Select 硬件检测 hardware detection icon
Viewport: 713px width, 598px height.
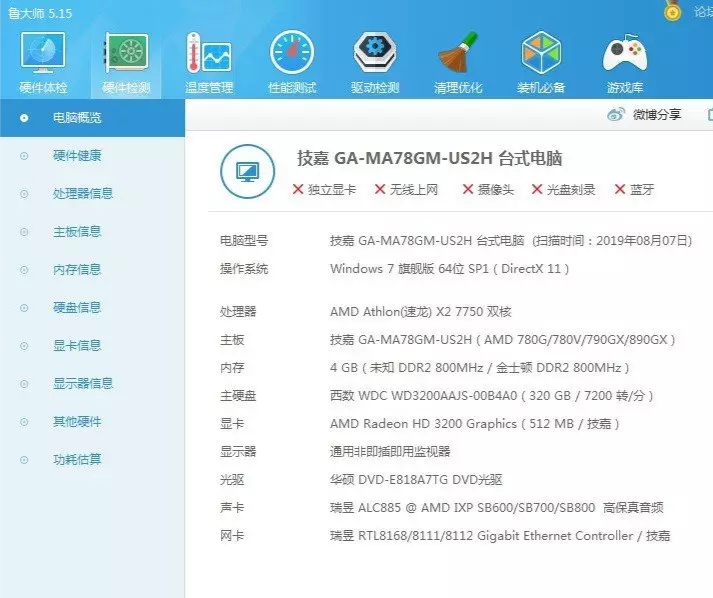tap(126, 53)
